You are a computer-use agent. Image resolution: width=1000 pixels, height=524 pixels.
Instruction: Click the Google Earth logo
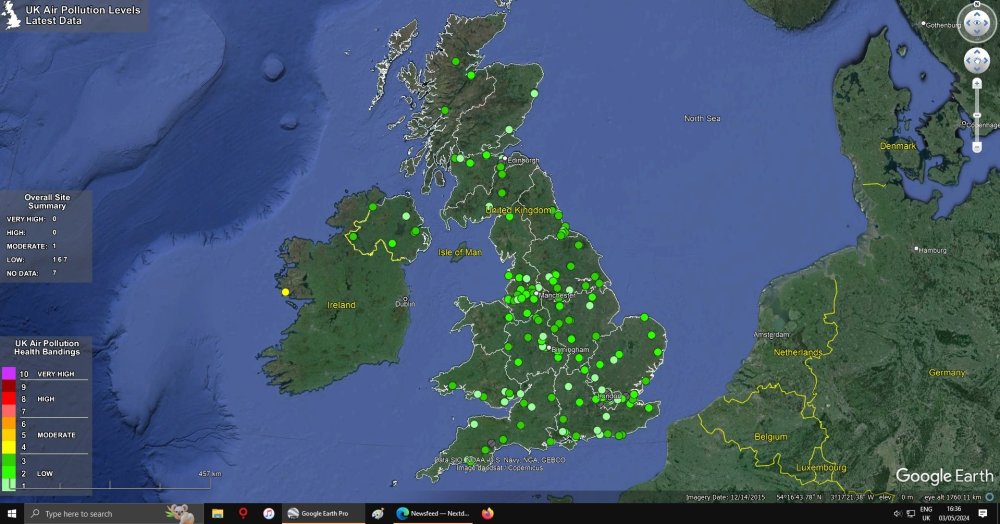click(944, 477)
